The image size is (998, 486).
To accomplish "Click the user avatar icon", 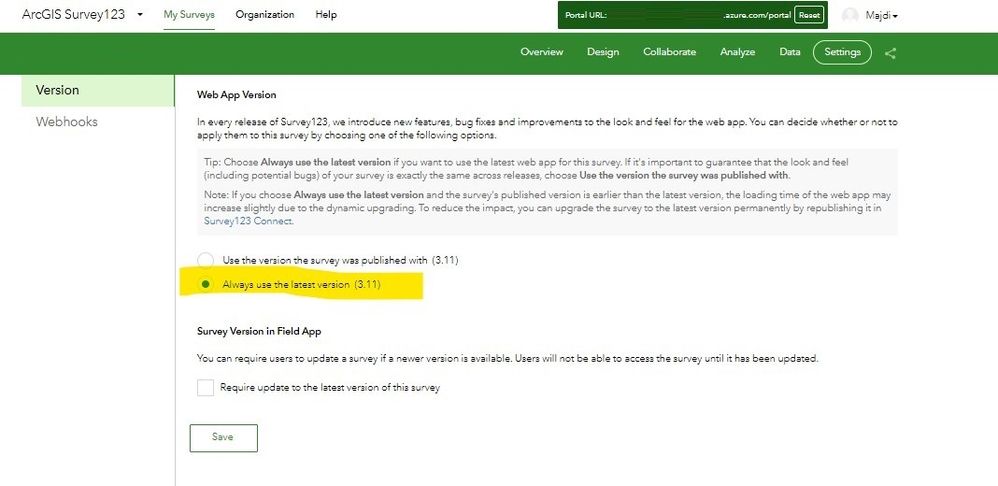I will pos(850,15).
